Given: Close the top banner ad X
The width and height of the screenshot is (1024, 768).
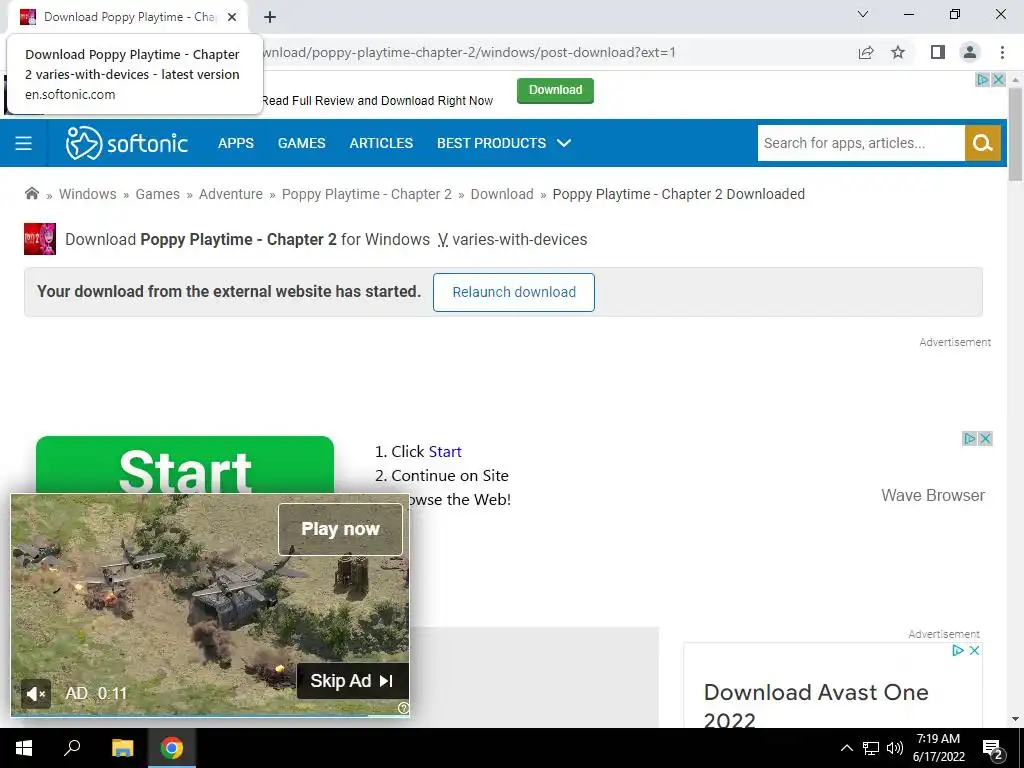Looking at the screenshot, I should pyautogui.click(x=998, y=80).
